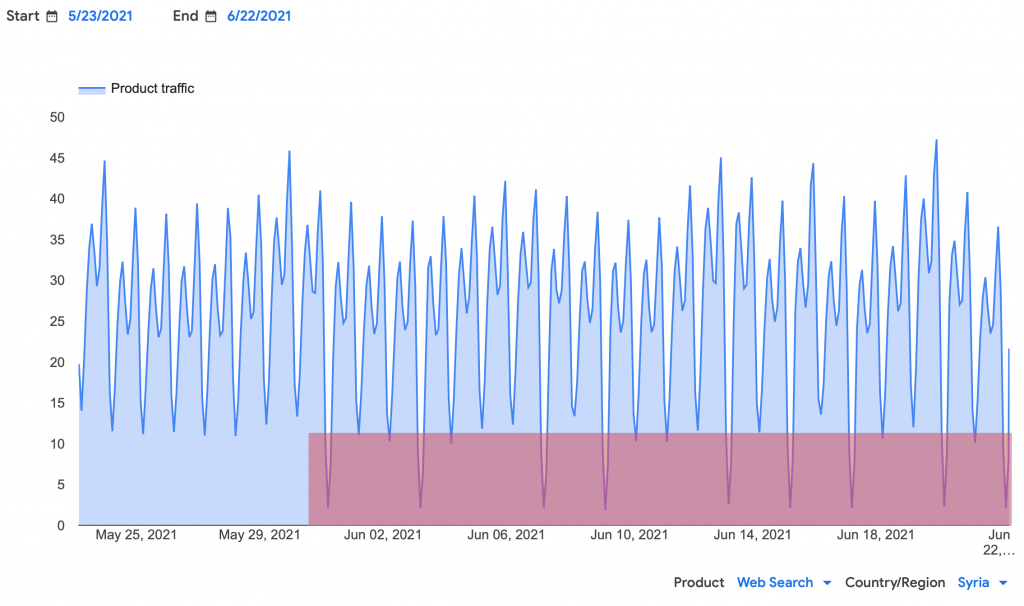Viewport: 1024px width, 606px height.
Task: Expand the arrow beside Syria
Action: pos(1002,583)
